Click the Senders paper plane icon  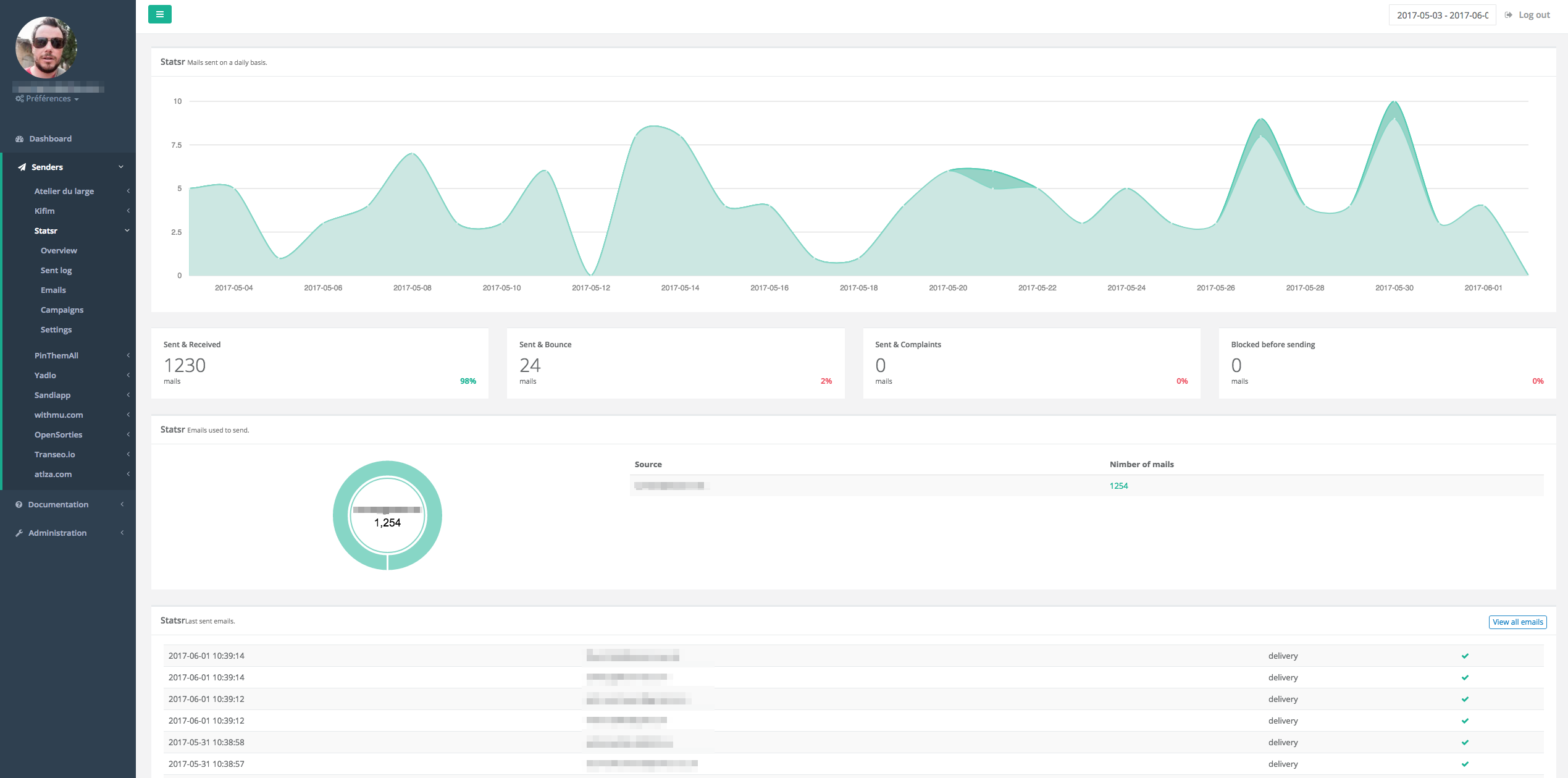22,167
